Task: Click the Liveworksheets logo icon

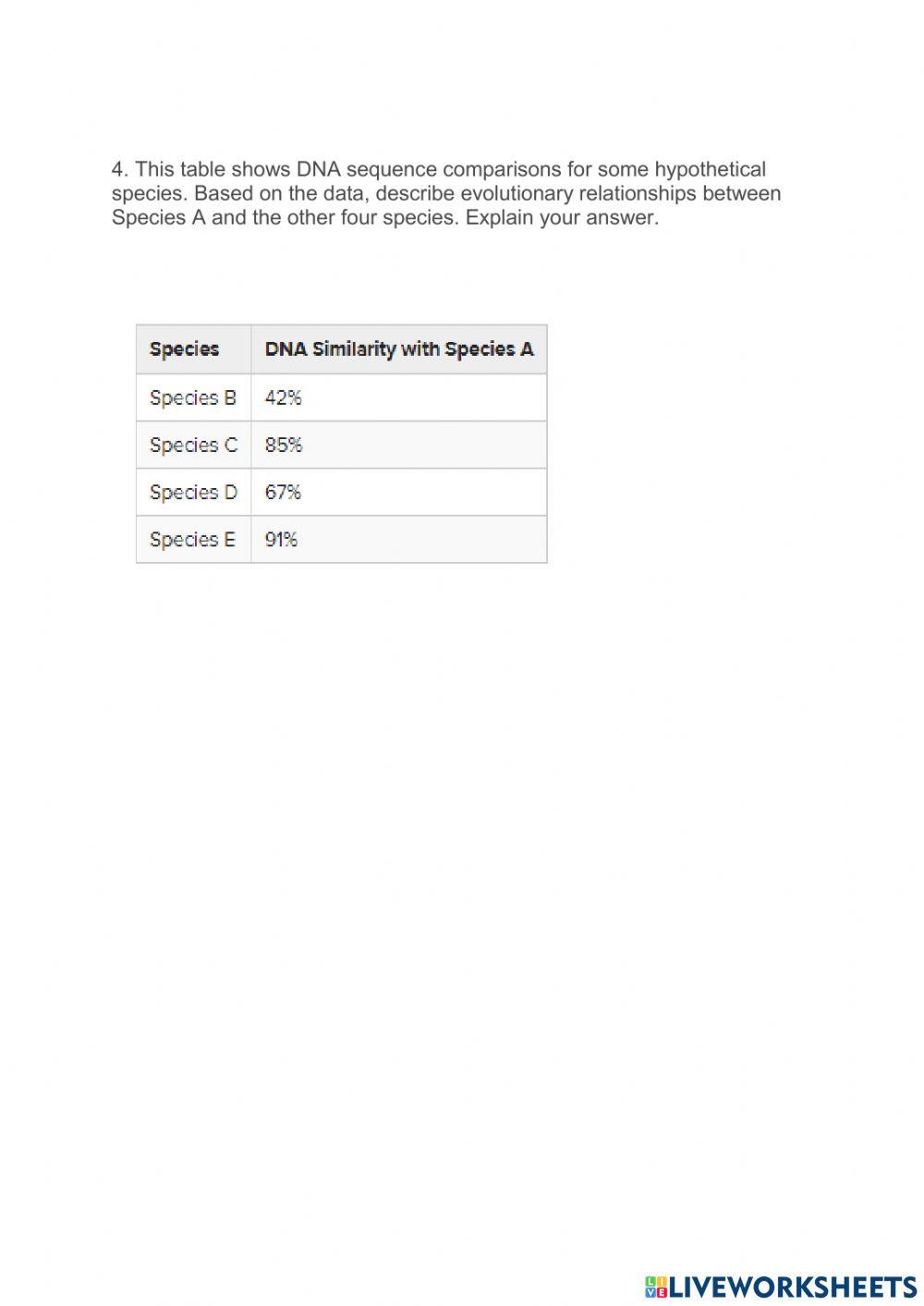Action: pyautogui.click(x=656, y=1286)
